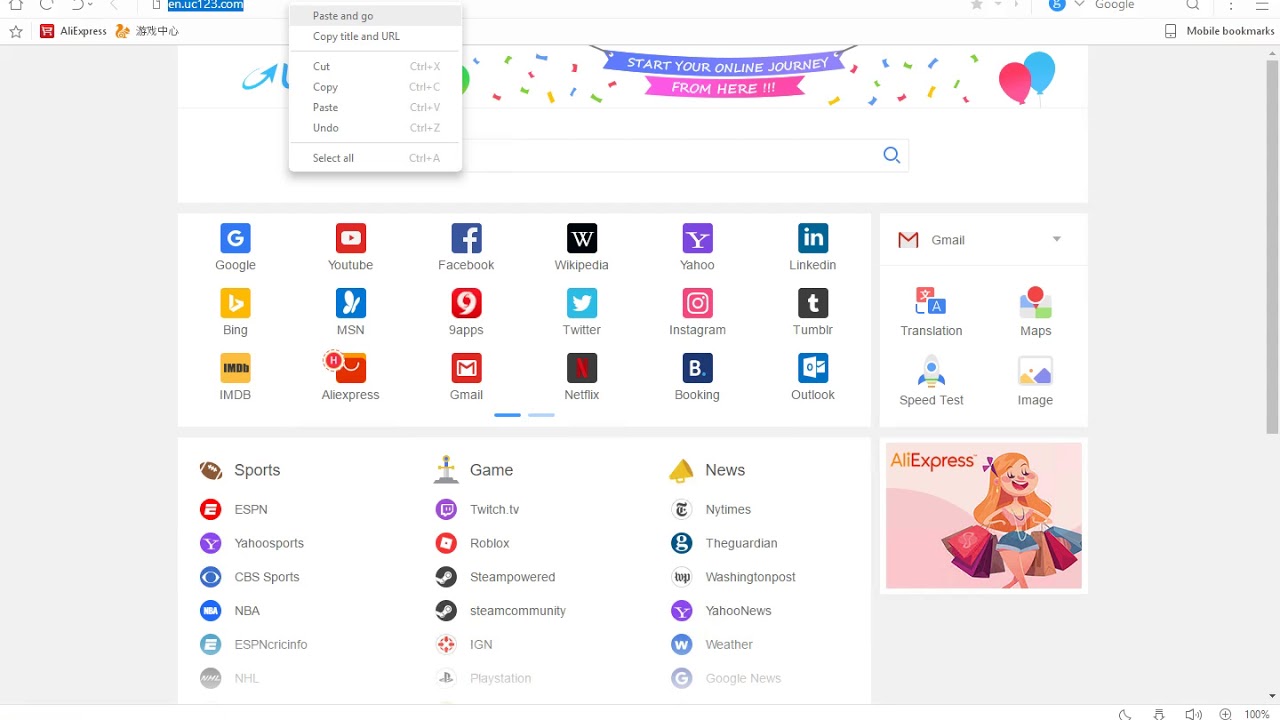1280x720 pixels.
Task: Open the MSN shortcut icon
Action: 350,303
